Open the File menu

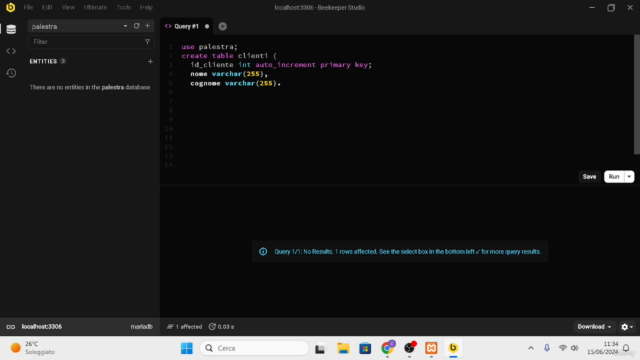28,7
